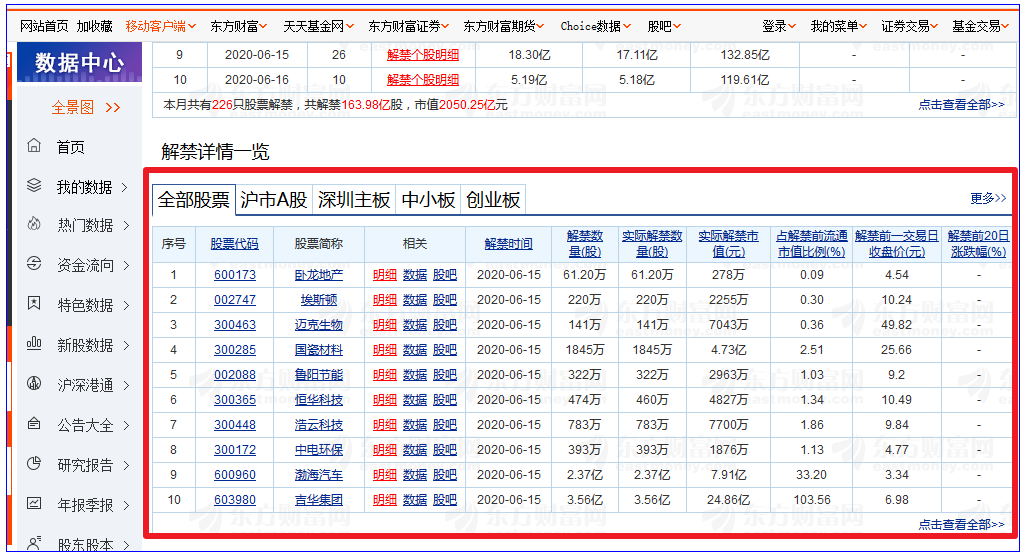Expand the 资金流向 sidebar submenu arrow
The width and height of the screenshot is (1028, 554).
[126, 266]
